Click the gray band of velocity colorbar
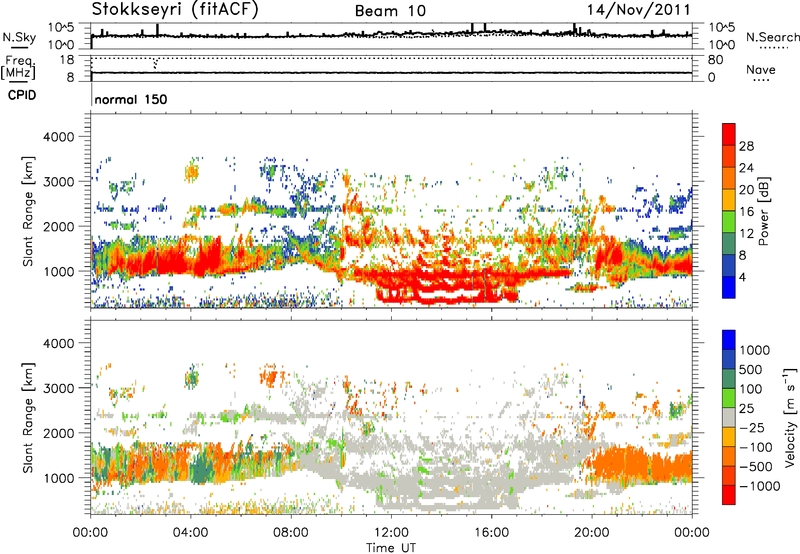Image resolution: width=800 pixels, height=554 pixels. tap(729, 418)
